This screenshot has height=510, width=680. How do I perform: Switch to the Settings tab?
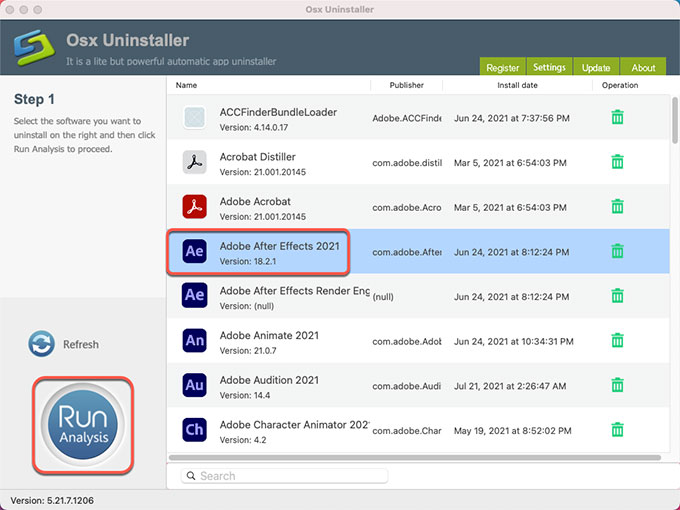click(549, 68)
